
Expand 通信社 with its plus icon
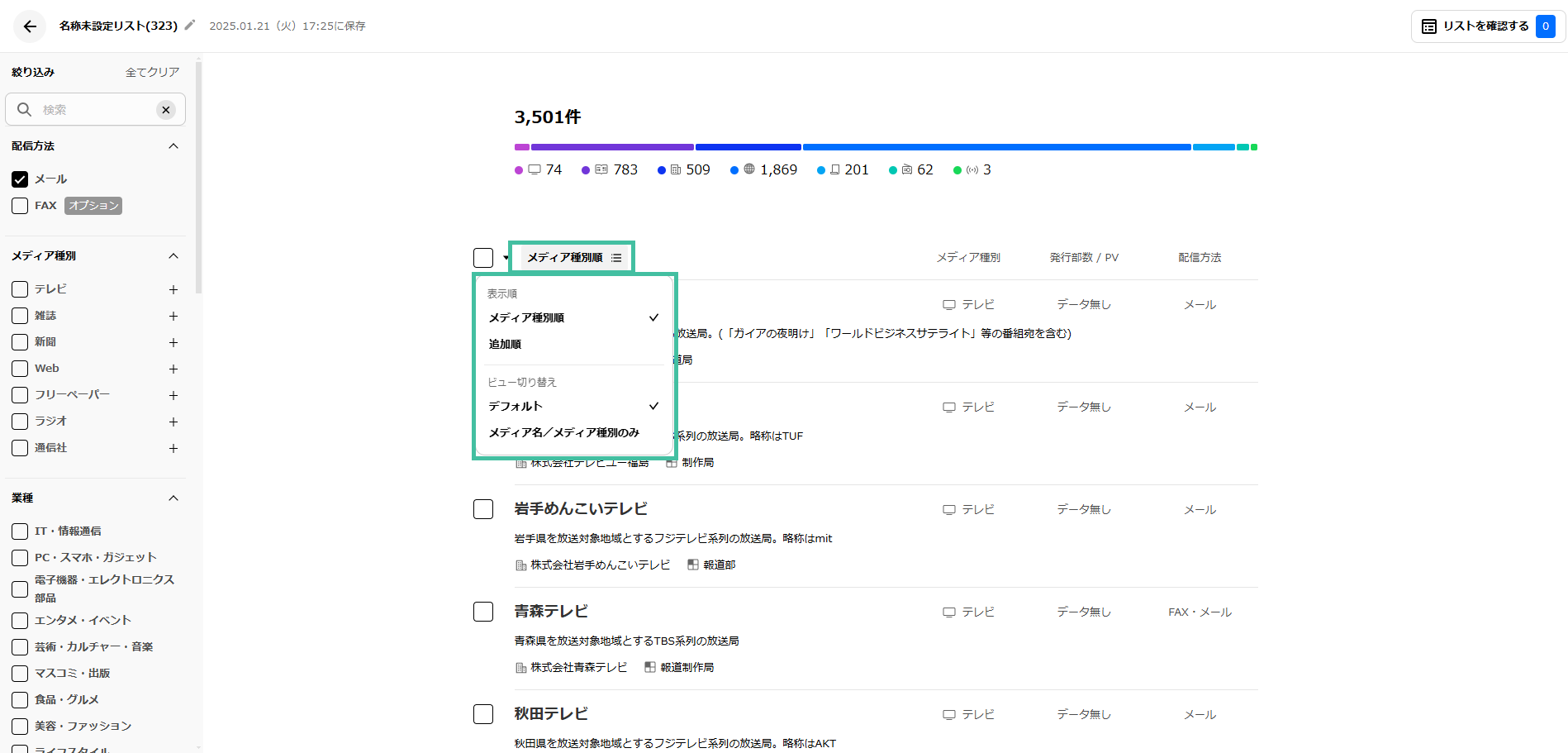point(173,448)
